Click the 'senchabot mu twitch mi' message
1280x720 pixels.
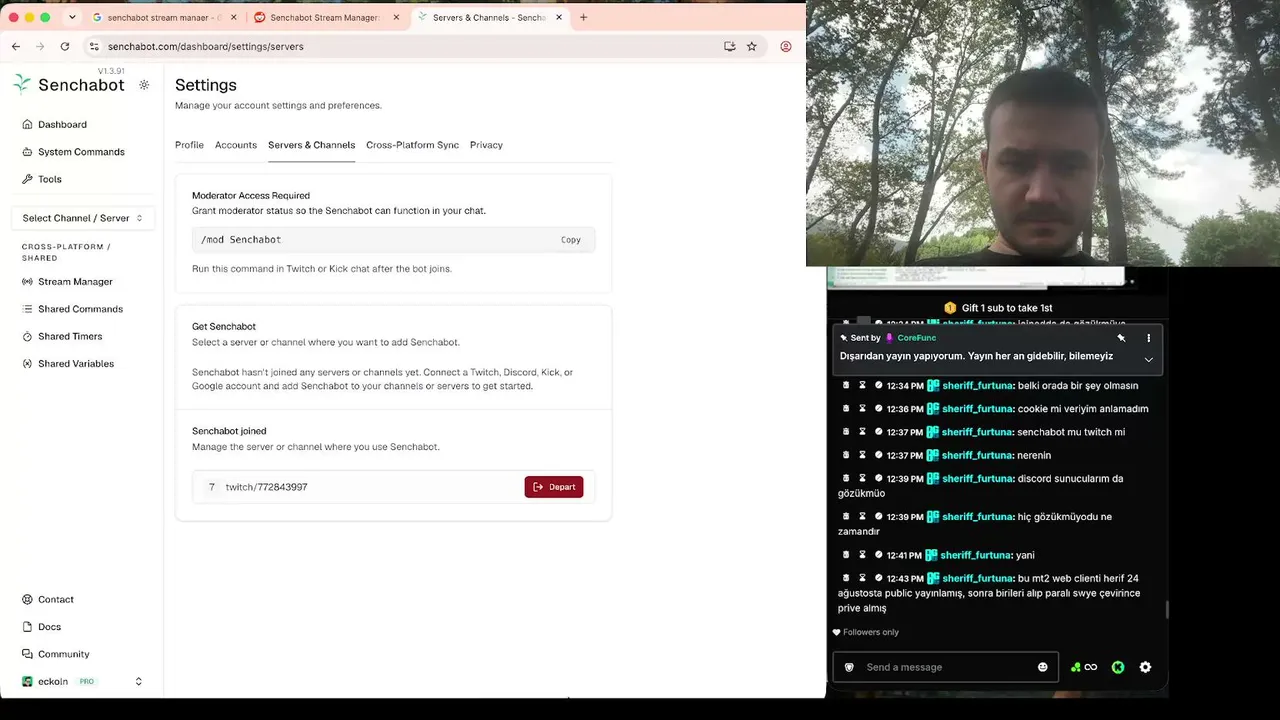1071,432
